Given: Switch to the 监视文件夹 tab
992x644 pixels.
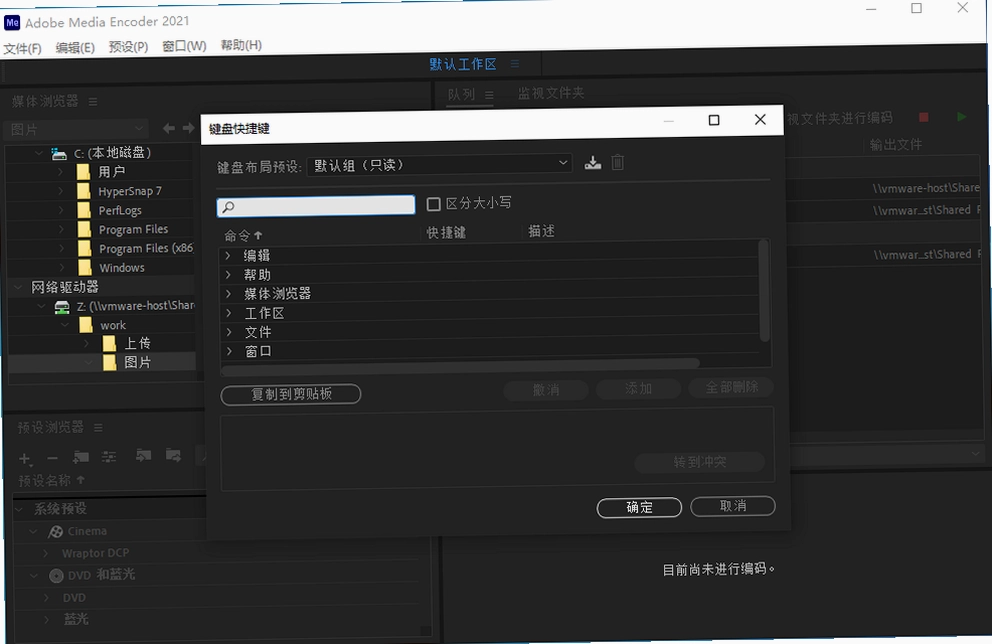Looking at the screenshot, I should (550, 94).
